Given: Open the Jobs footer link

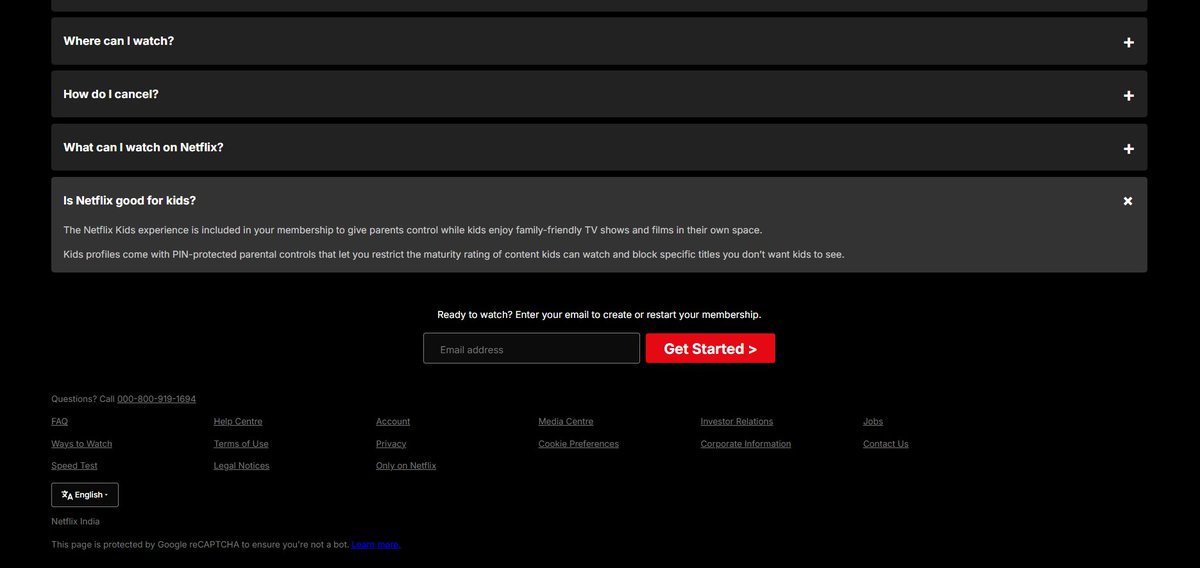Looking at the screenshot, I should pos(873,422).
